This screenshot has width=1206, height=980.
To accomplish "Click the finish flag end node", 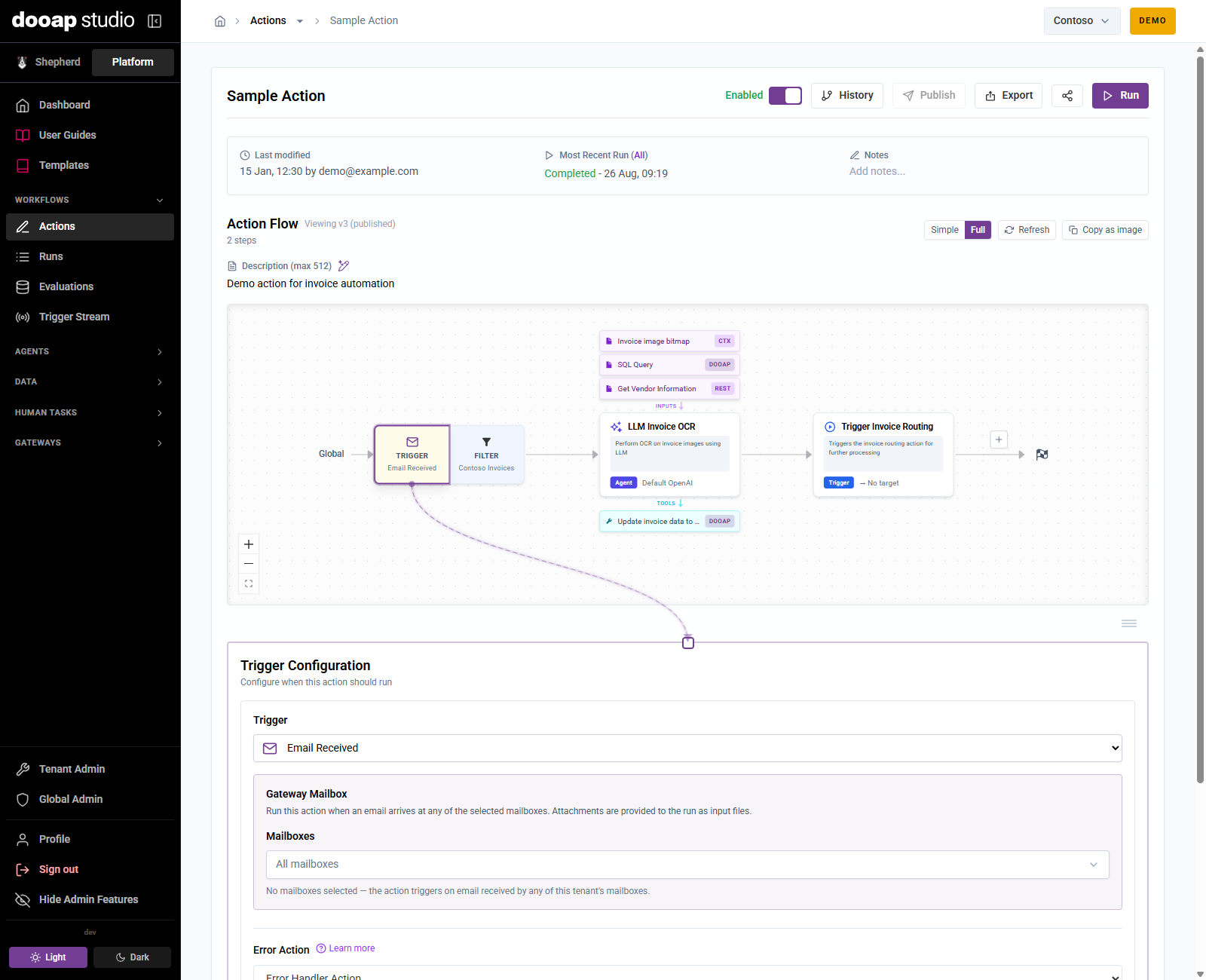I will tap(1042, 455).
